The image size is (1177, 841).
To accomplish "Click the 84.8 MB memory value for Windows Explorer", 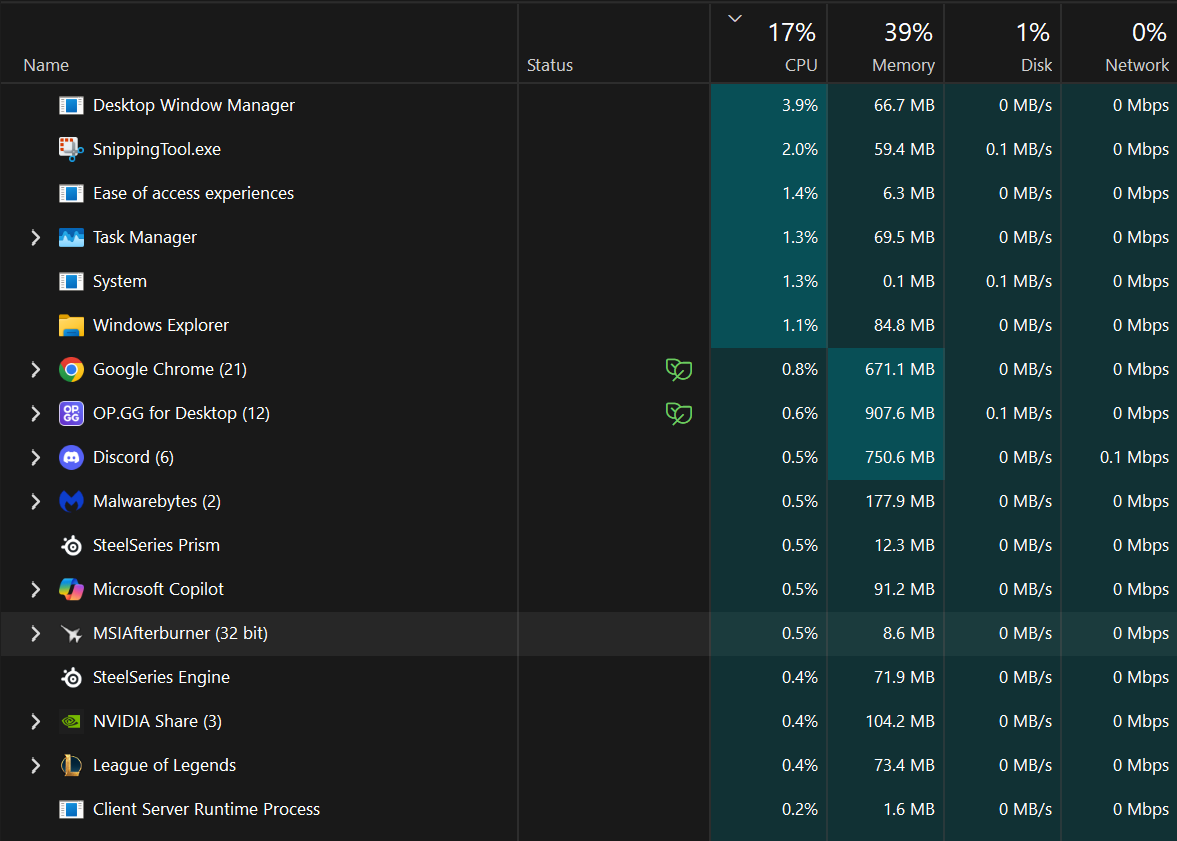I will [904, 325].
